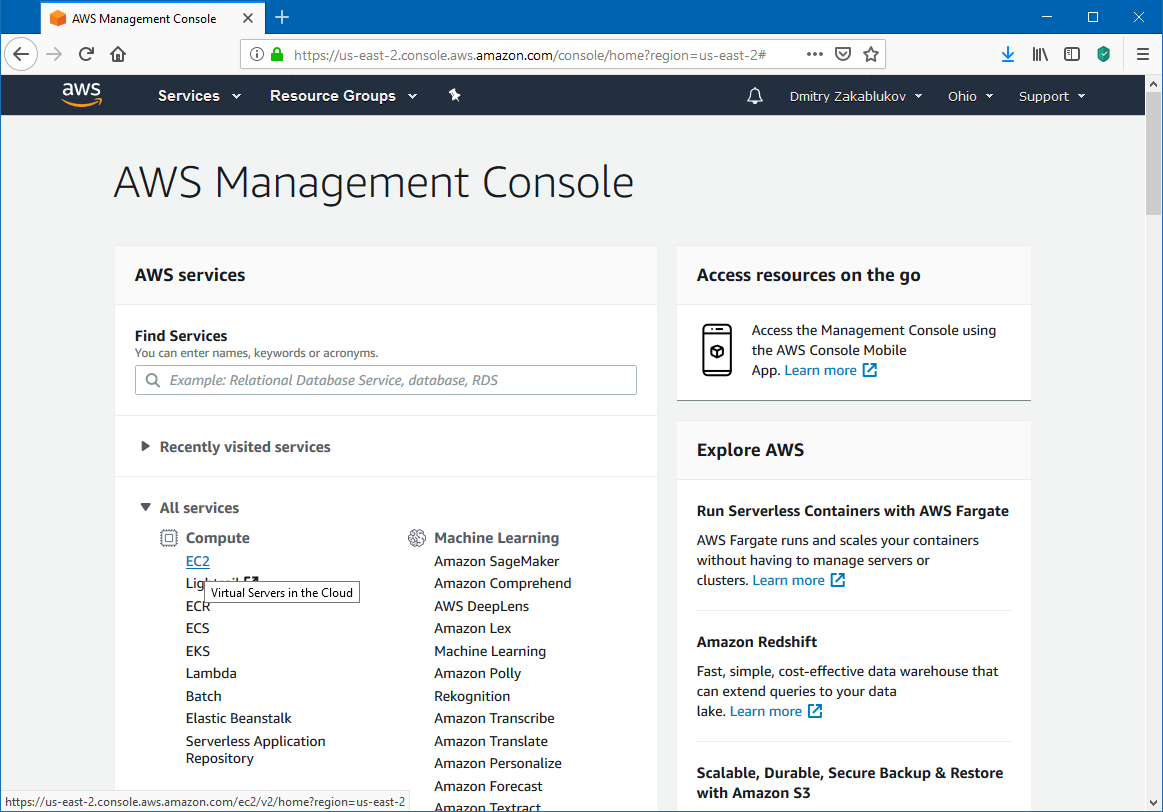Screen dimensions: 1163x812
Task: Open Elastic Beanstalk service
Action: click(x=238, y=718)
